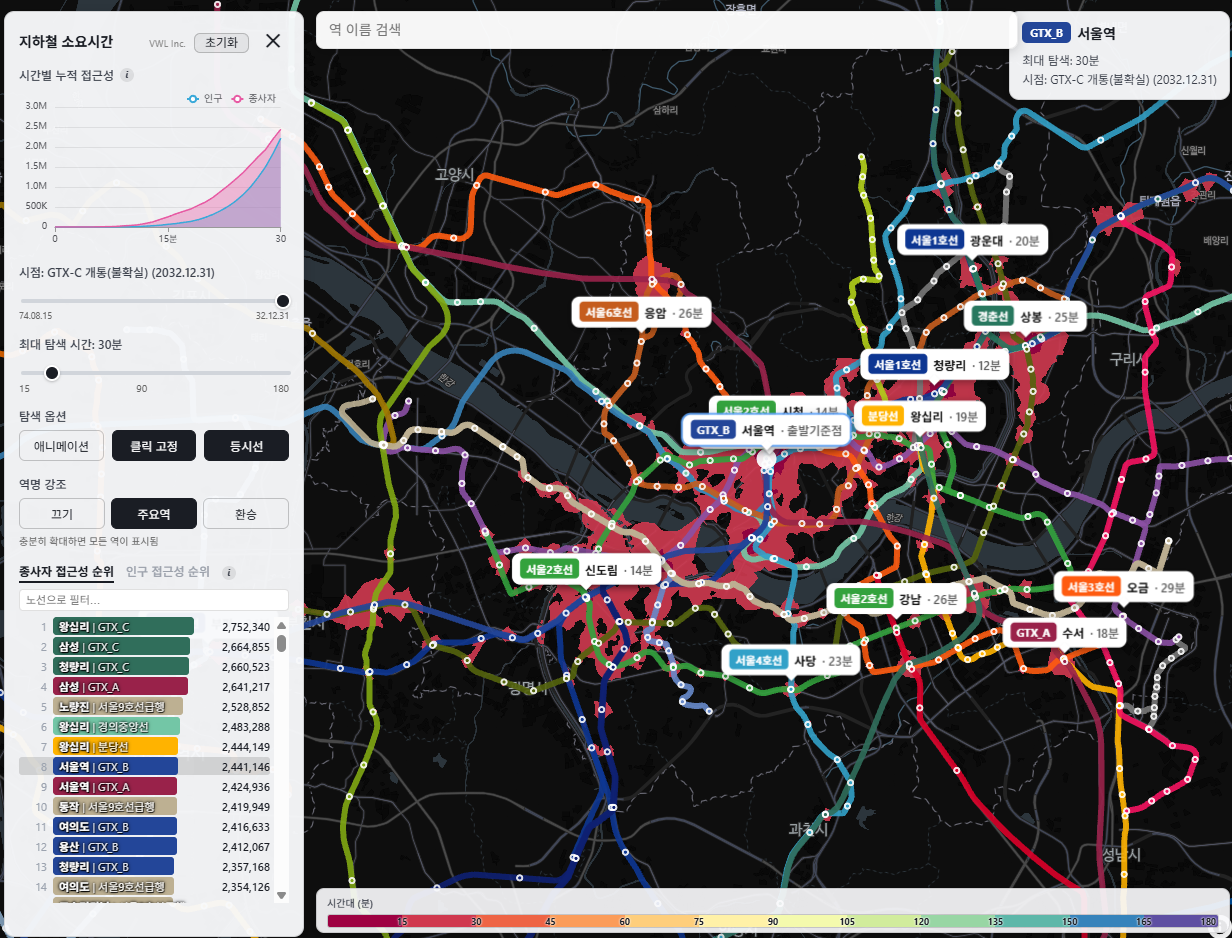Switch to 종사자 접근성 순위 tab
This screenshot has width=1232, height=938.
click(x=66, y=572)
